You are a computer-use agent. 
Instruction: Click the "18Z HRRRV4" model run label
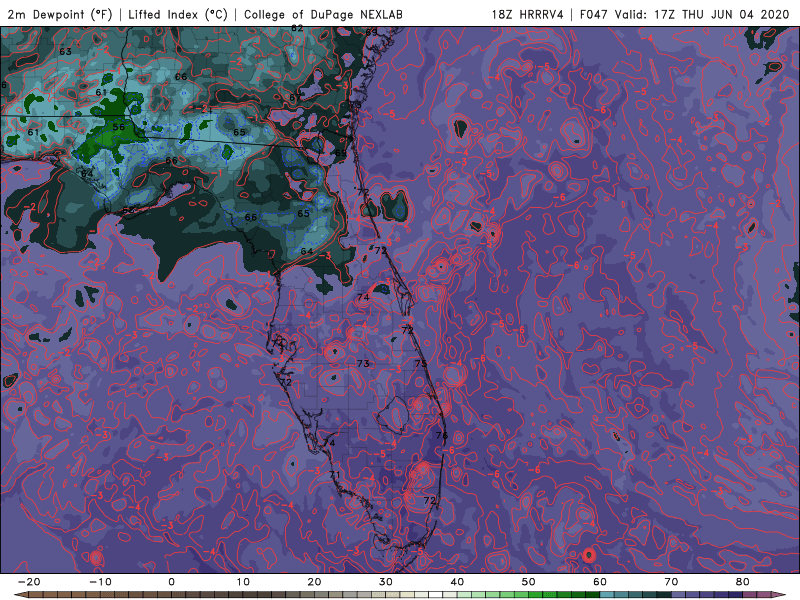click(x=528, y=14)
